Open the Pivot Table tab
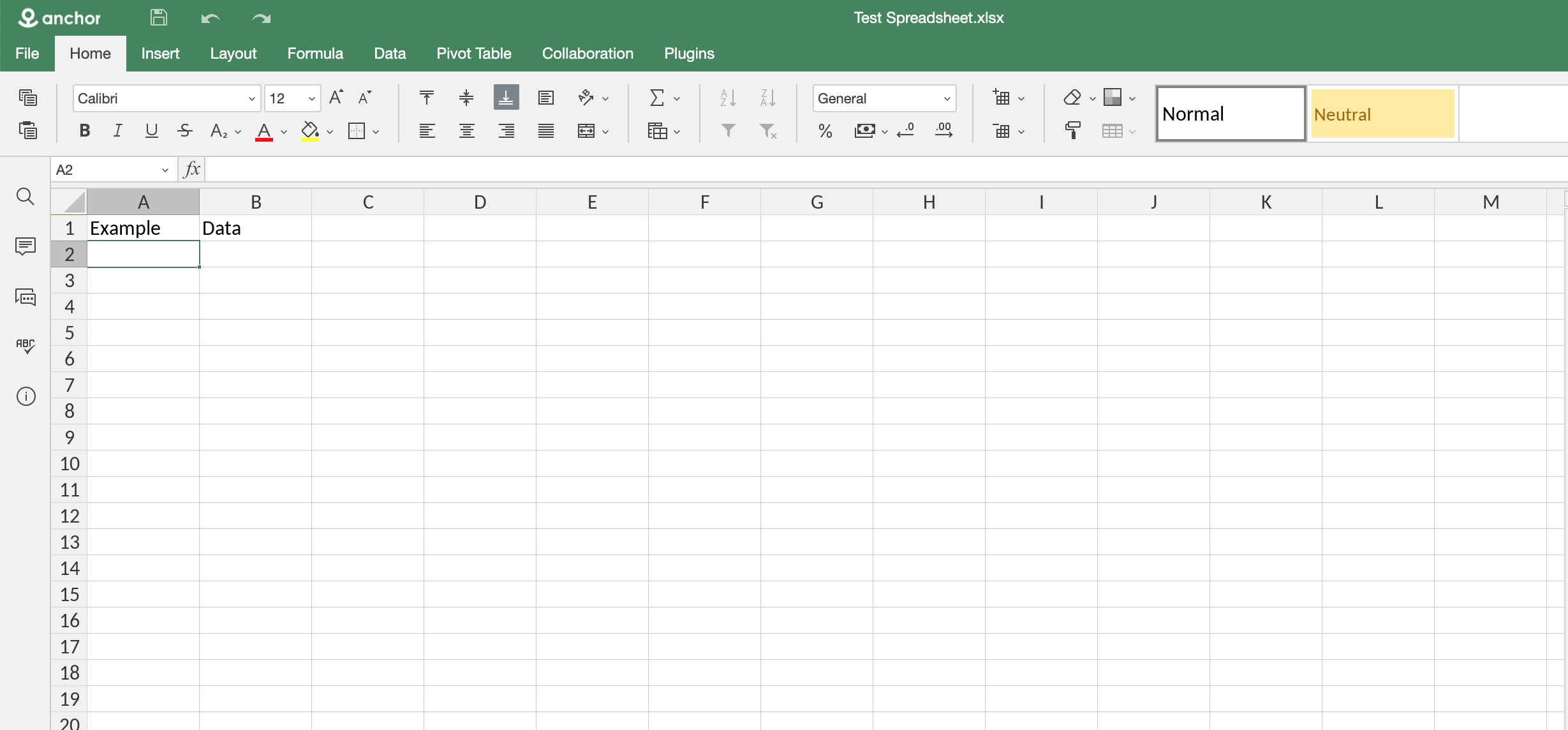 (473, 54)
